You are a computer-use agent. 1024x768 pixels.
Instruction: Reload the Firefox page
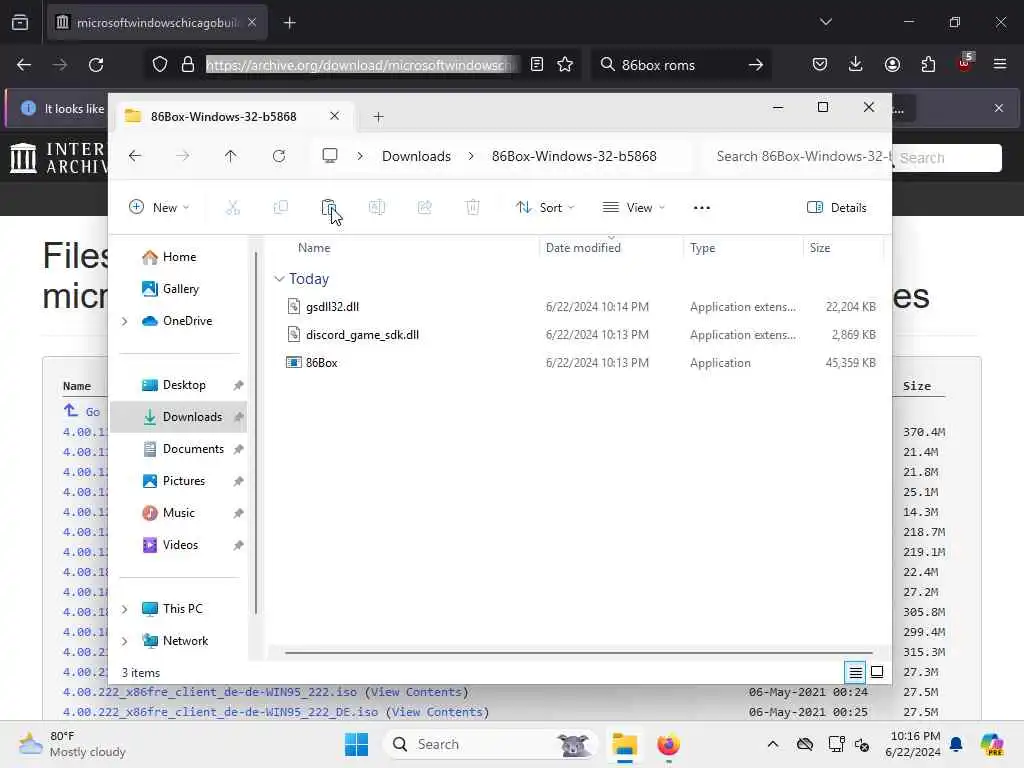[x=96, y=65]
